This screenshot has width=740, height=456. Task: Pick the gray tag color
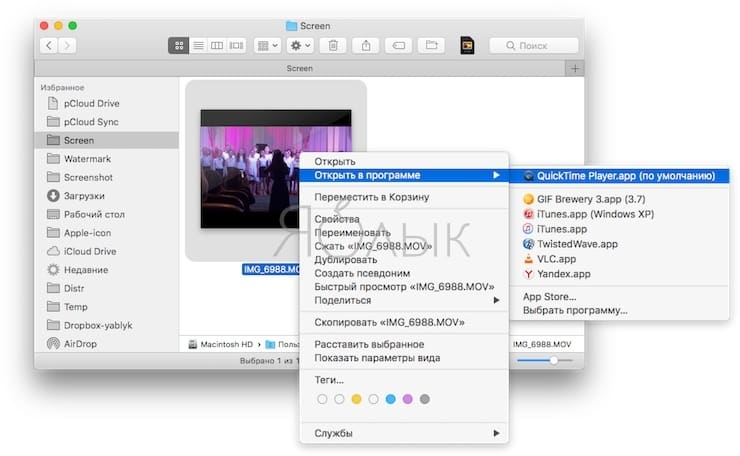pyautogui.click(x=425, y=399)
